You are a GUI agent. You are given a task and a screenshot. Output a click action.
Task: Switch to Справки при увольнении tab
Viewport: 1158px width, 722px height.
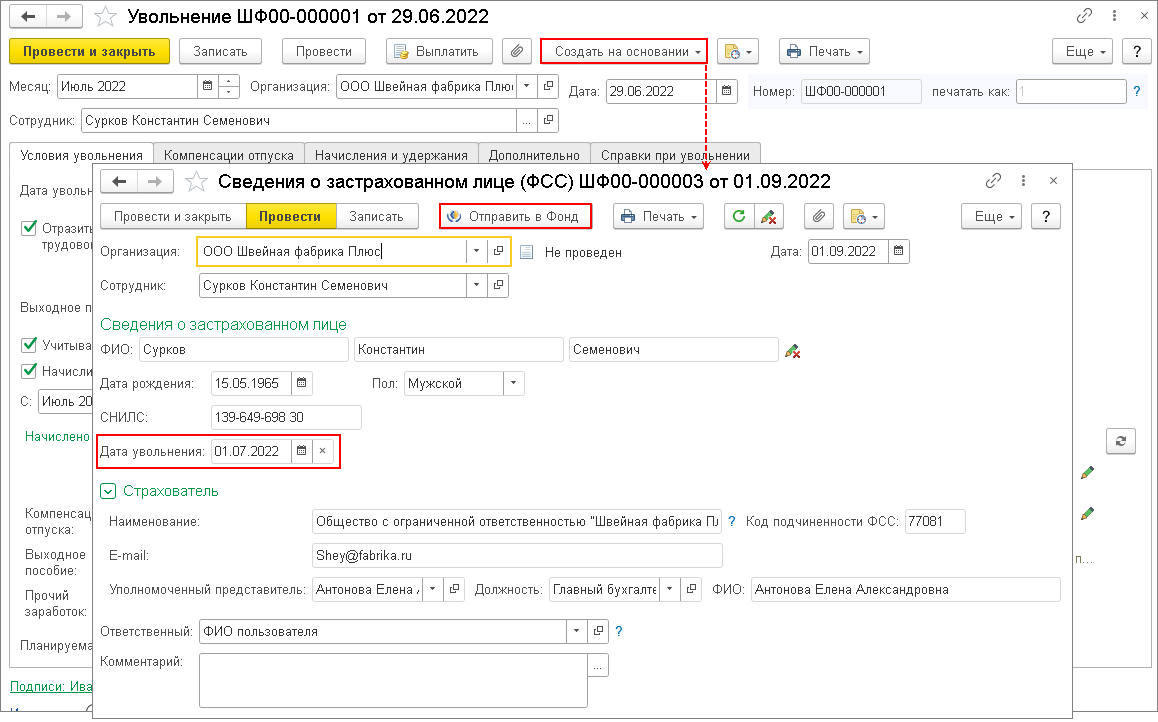675,155
